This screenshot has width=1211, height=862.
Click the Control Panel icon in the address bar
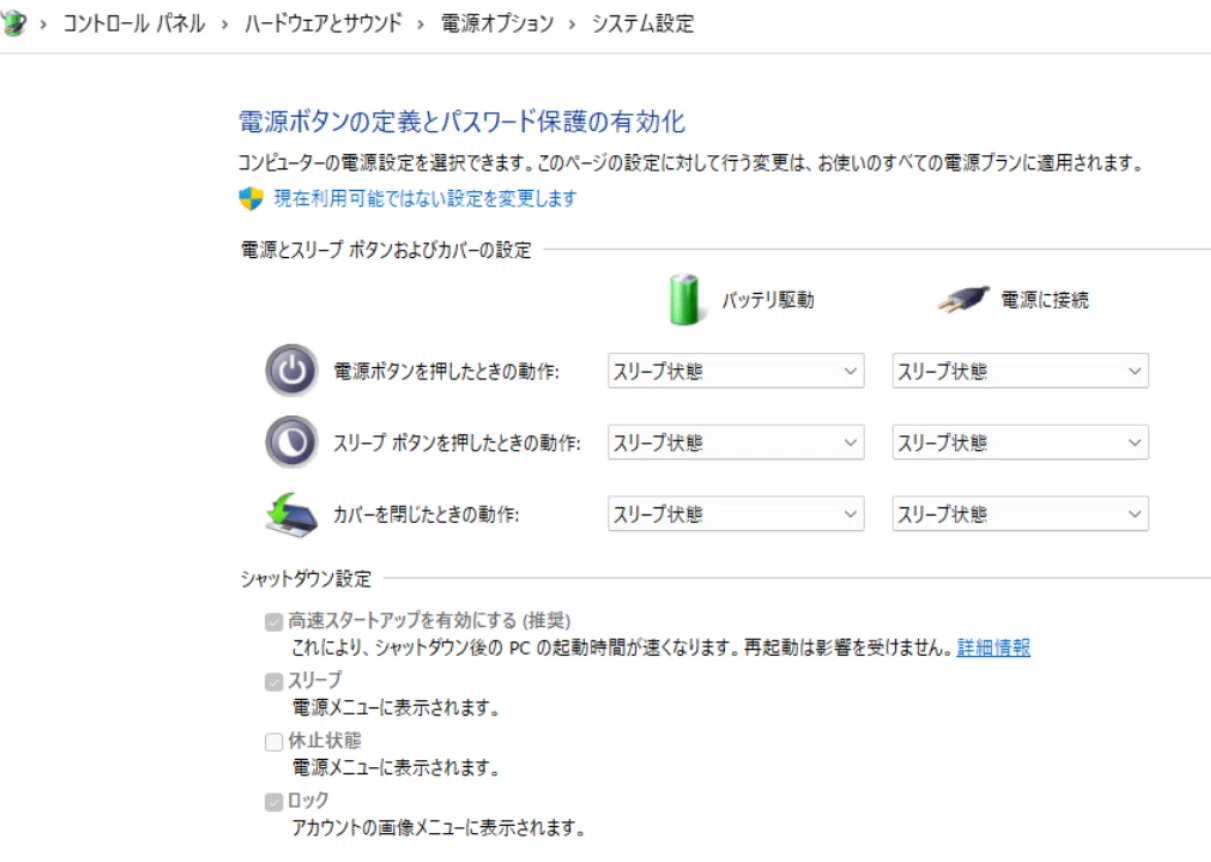tap(12, 23)
